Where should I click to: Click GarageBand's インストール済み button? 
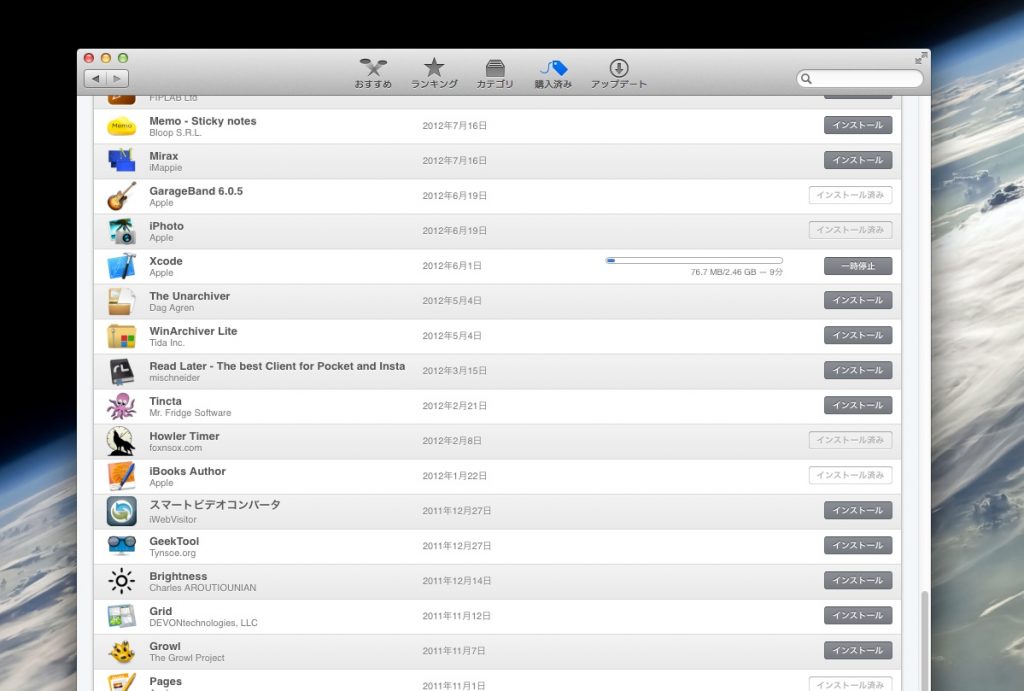850,195
